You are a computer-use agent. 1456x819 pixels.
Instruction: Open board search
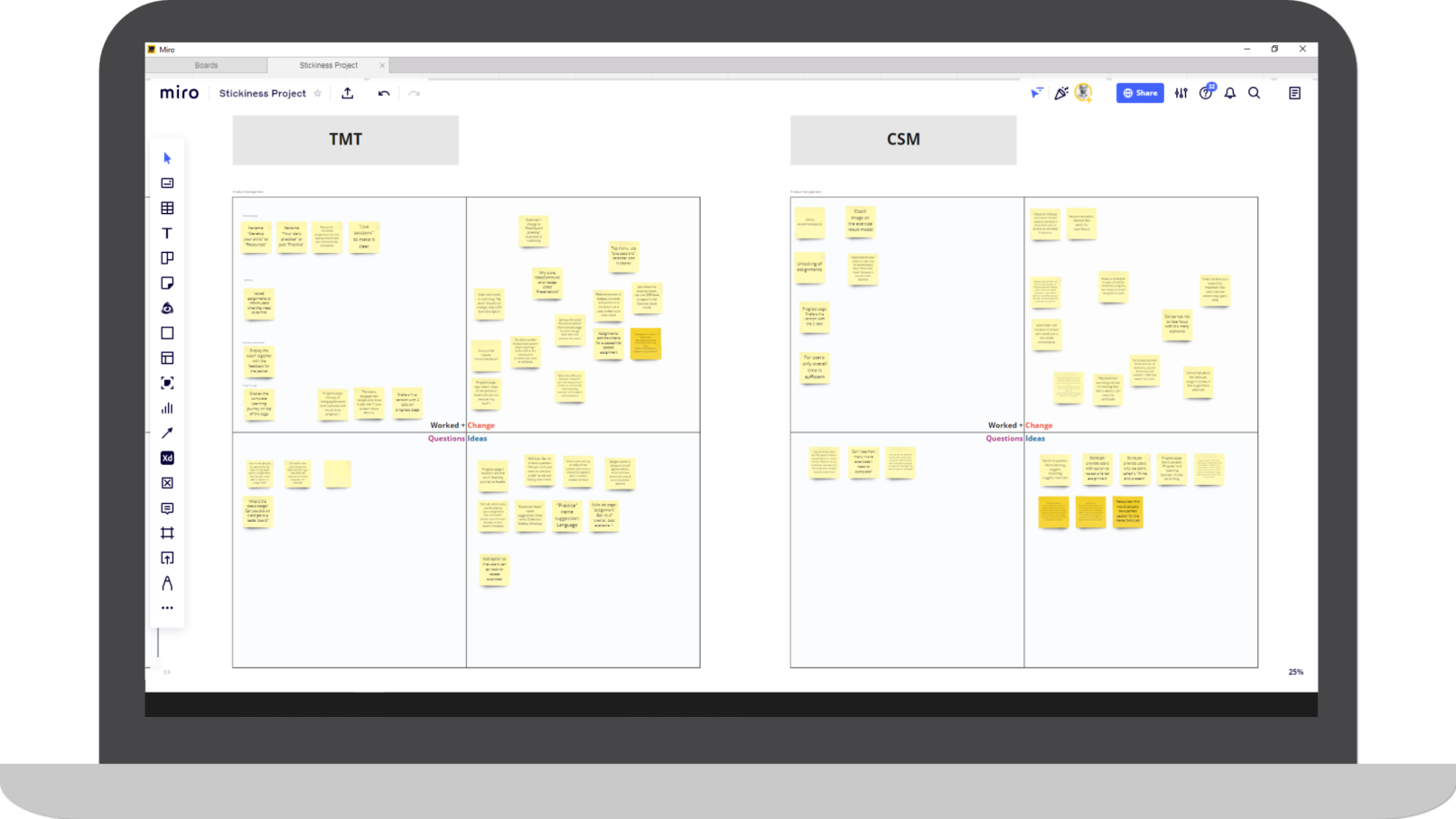click(1255, 93)
